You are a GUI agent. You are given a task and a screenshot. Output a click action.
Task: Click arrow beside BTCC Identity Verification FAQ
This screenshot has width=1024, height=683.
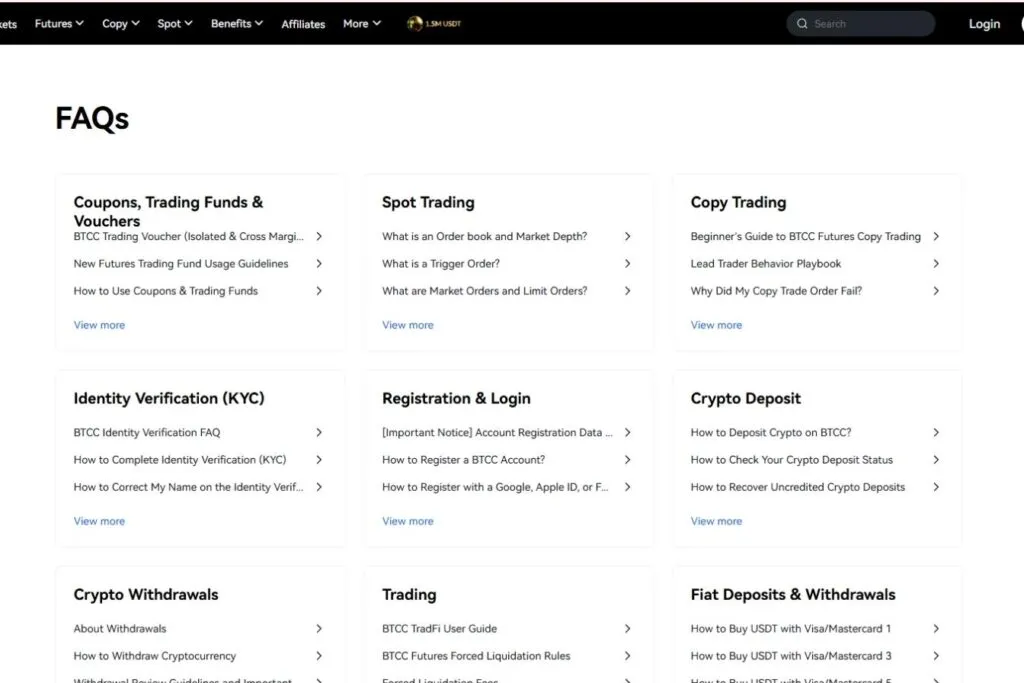coord(319,432)
